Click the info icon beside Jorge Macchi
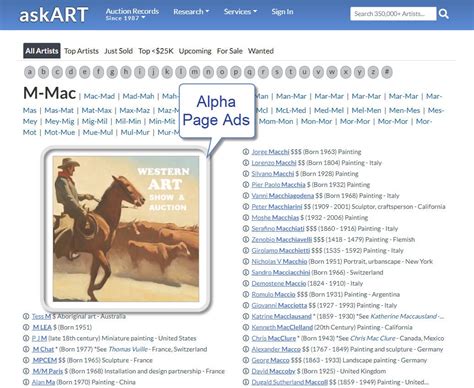Screen dimensions: 474x388 246,152
